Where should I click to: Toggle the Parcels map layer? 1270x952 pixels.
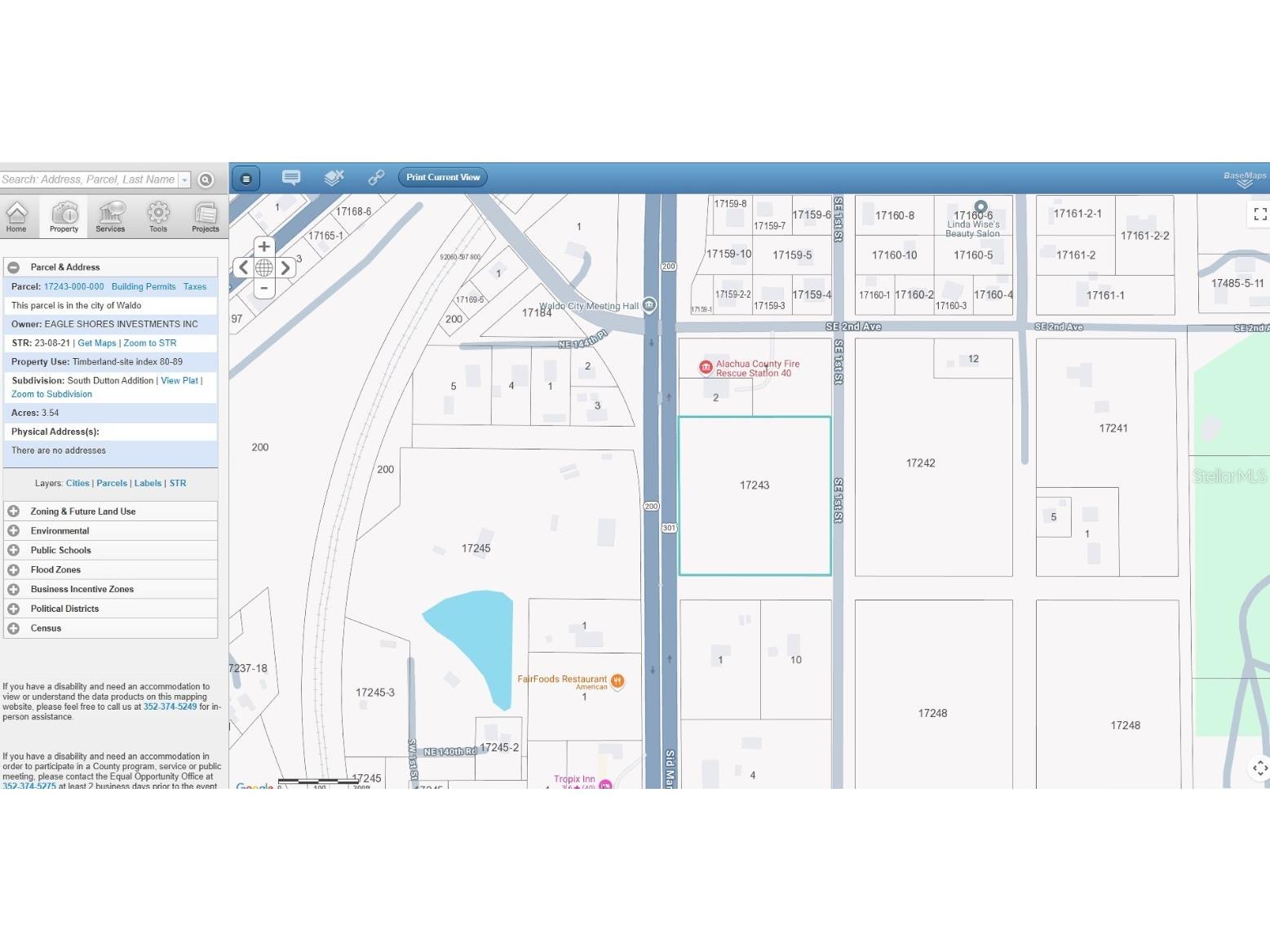111,483
